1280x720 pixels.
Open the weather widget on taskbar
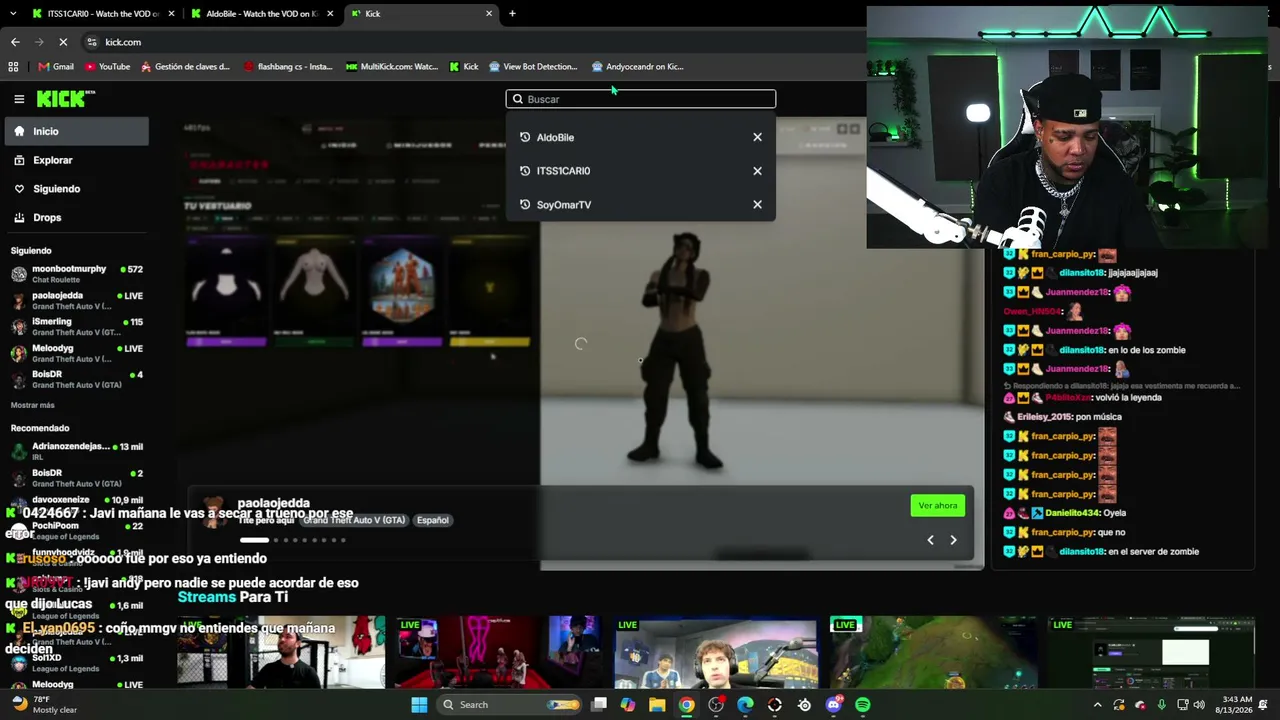click(x=45, y=705)
